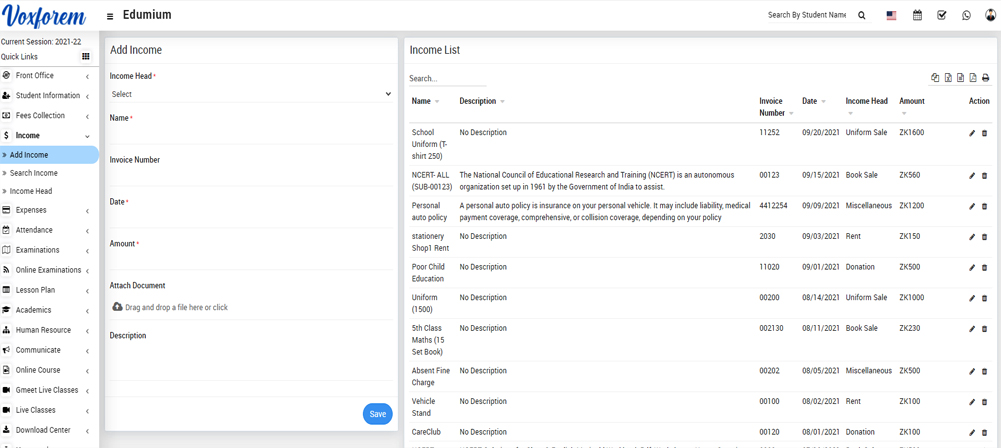The height and width of the screenshot is (448, 1001).
Task: Click the WhatsApp icon in header
Action: click(966, 15)
